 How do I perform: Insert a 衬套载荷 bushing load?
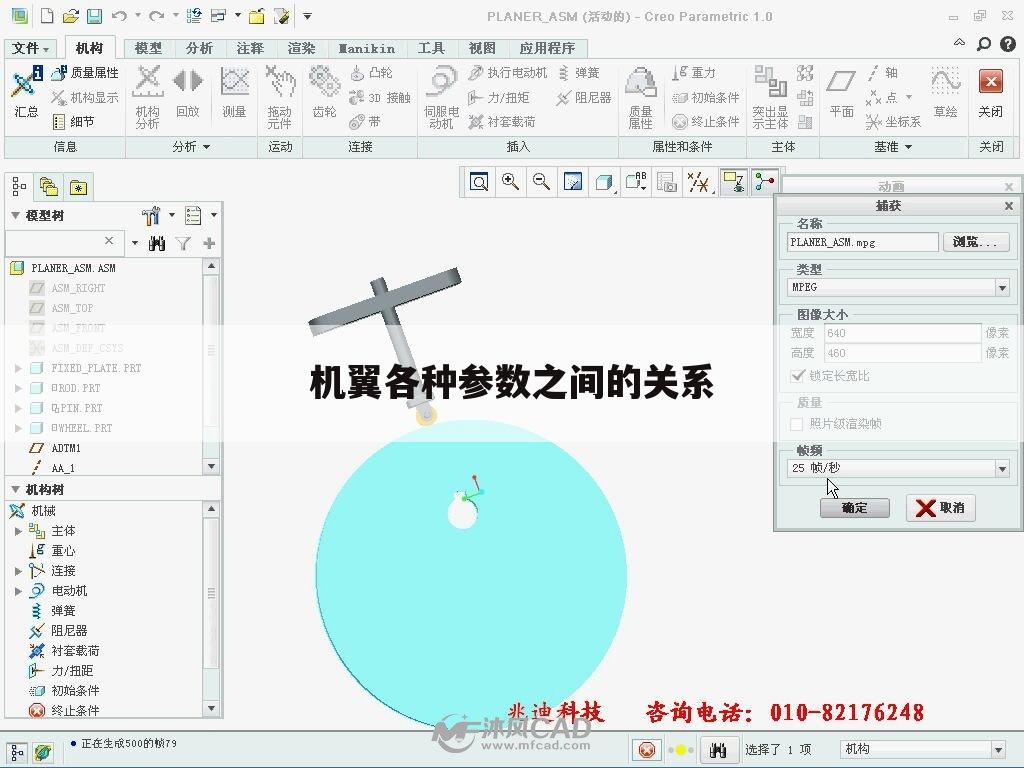[x=502, y=121]
